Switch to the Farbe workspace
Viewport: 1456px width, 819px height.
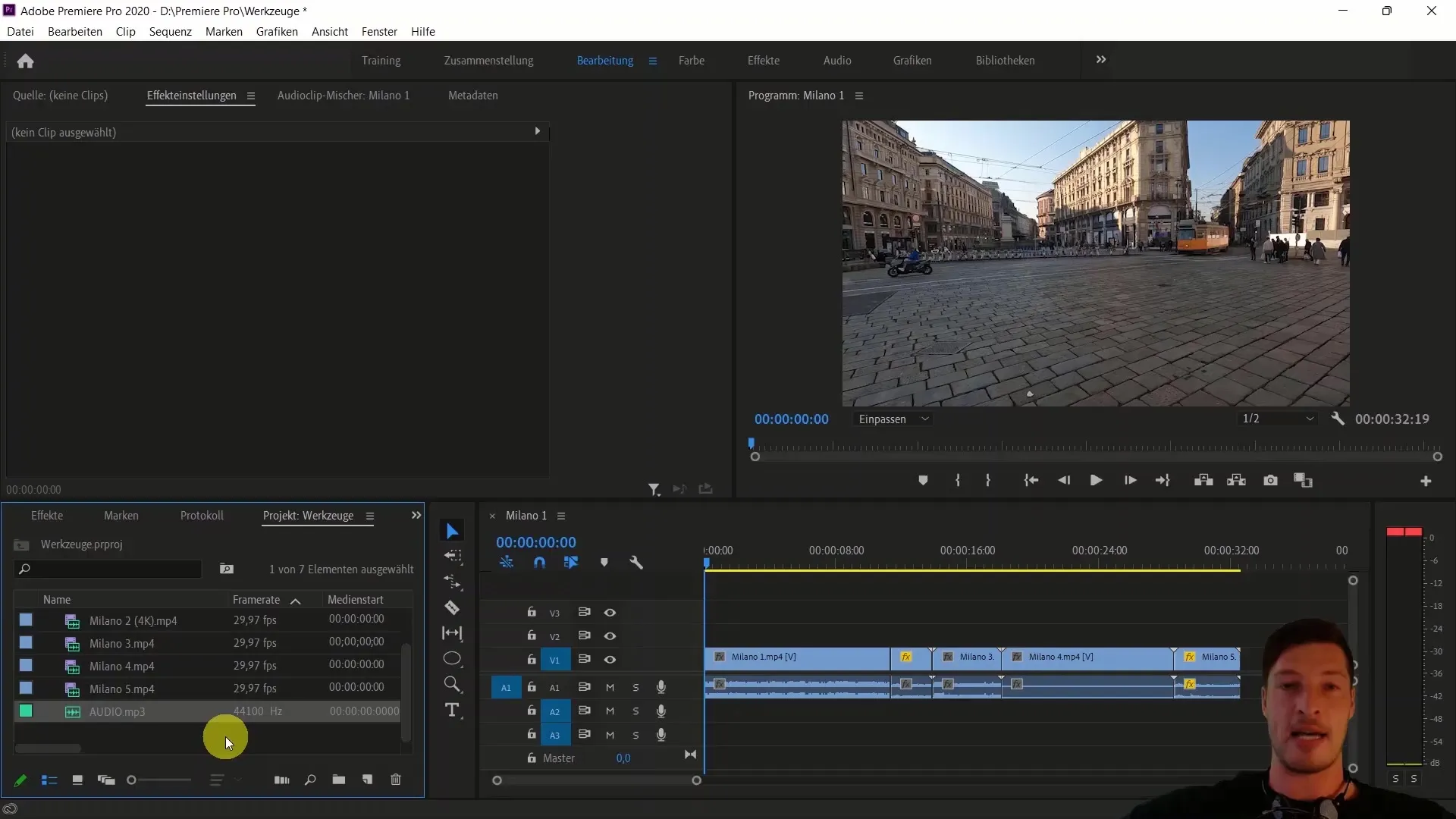691,61
